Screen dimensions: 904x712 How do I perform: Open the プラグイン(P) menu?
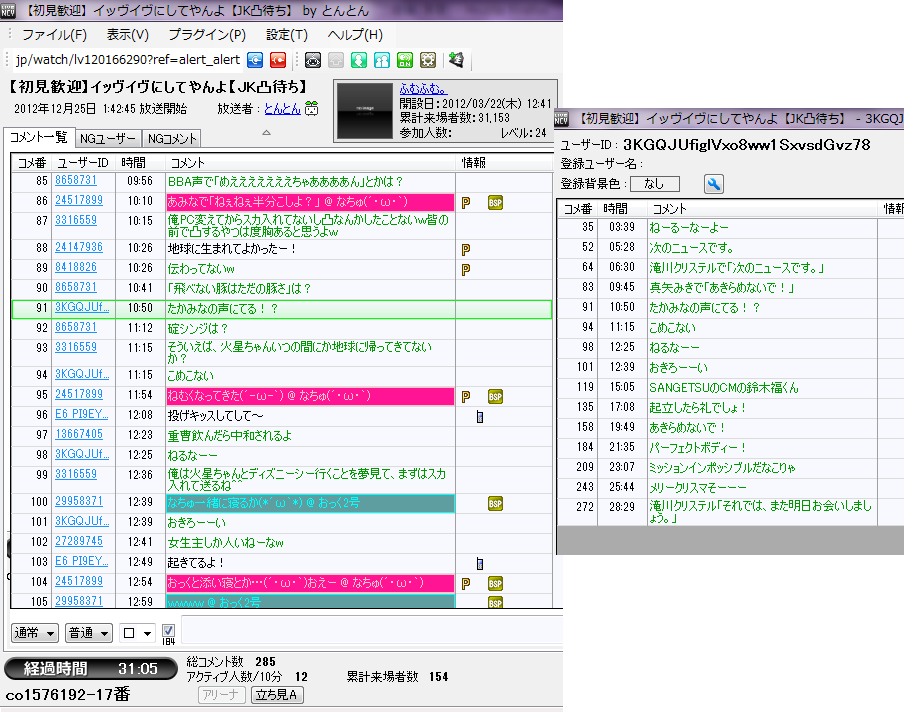pyautogui.click(x=207, y=35)
